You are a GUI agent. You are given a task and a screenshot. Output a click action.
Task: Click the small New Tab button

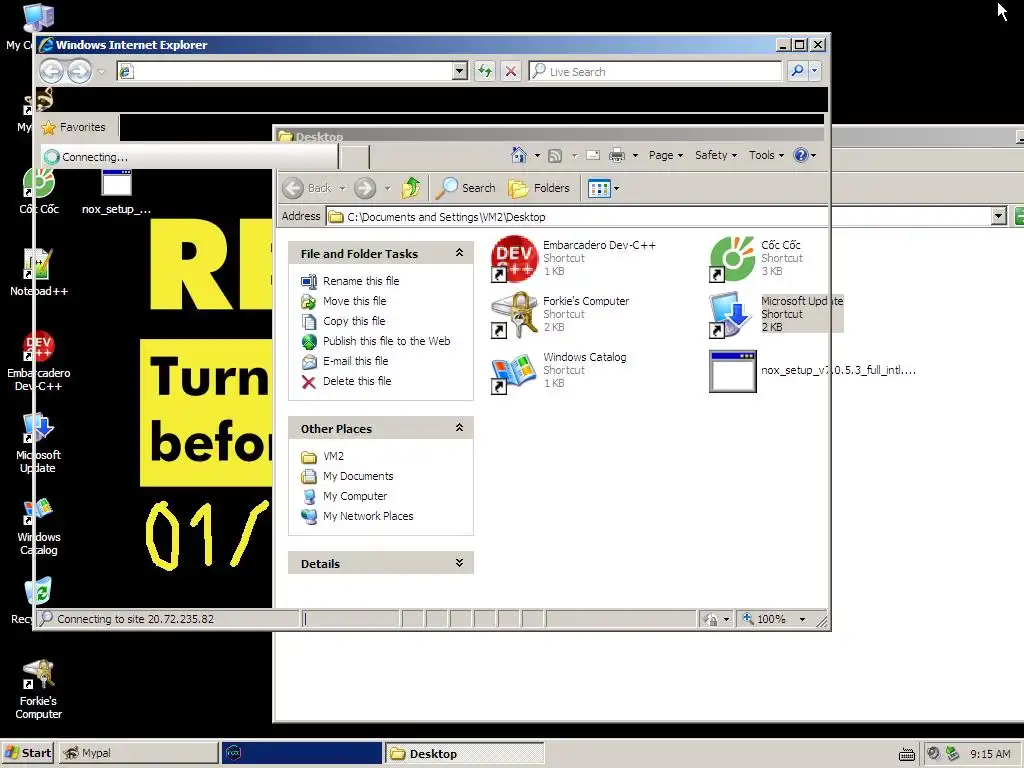point(355,157)
